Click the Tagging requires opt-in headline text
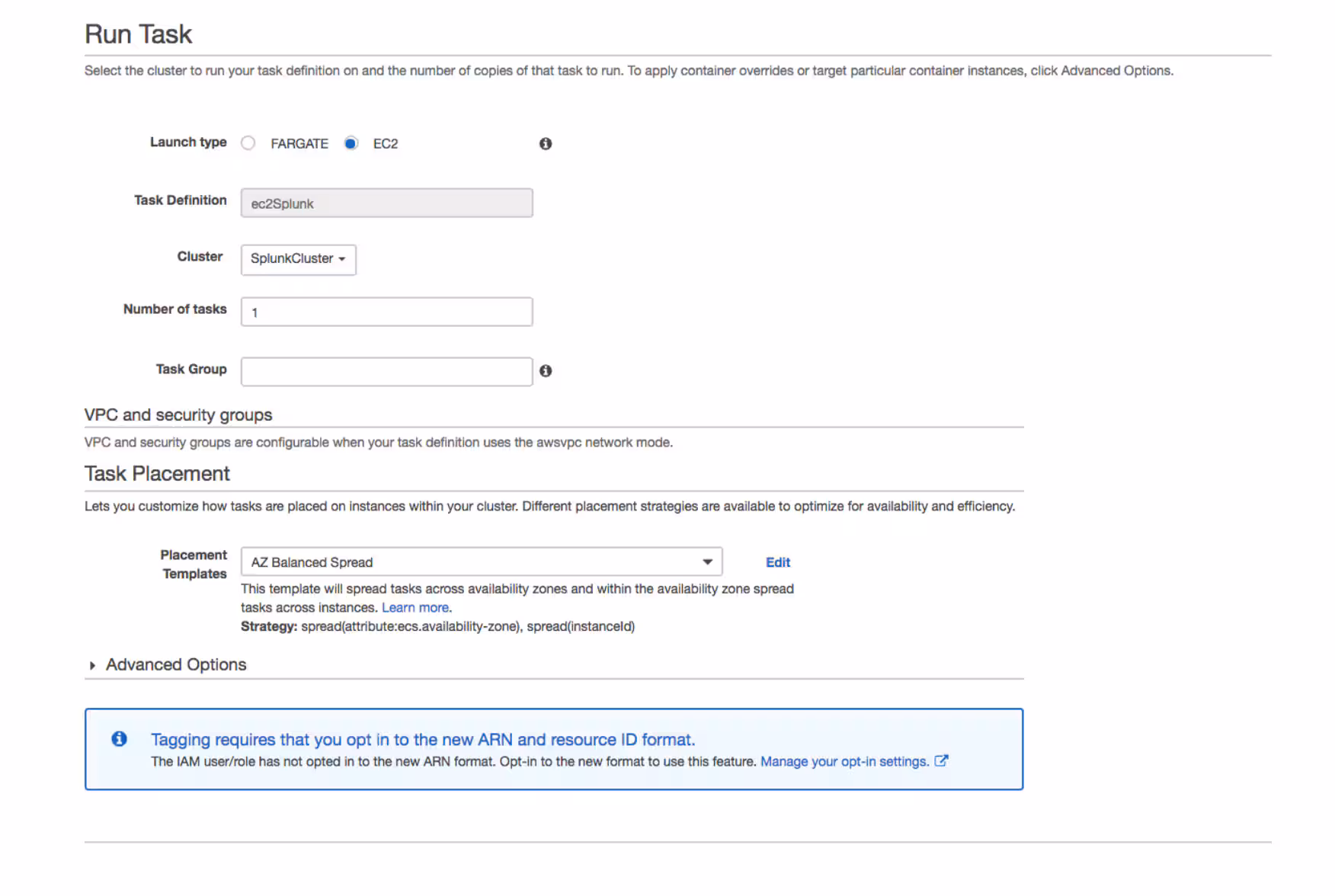Screen dimensions: 1335x896 (x=423, y=739)
